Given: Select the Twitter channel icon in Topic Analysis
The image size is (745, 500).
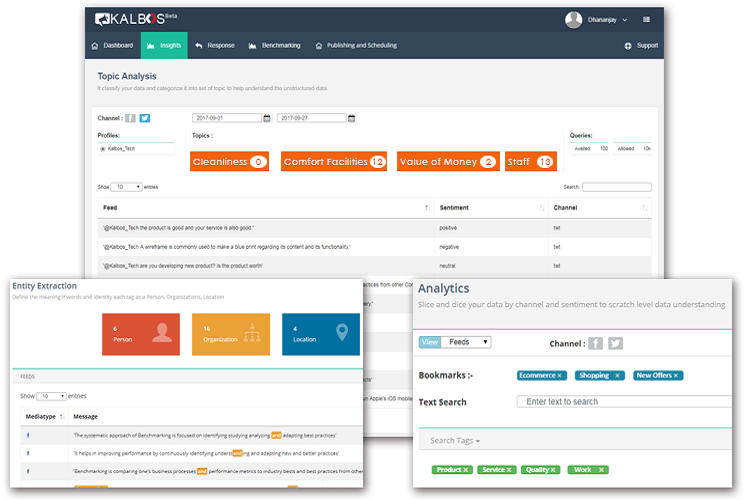Looking at the screenshot, I should coord(145,118).
